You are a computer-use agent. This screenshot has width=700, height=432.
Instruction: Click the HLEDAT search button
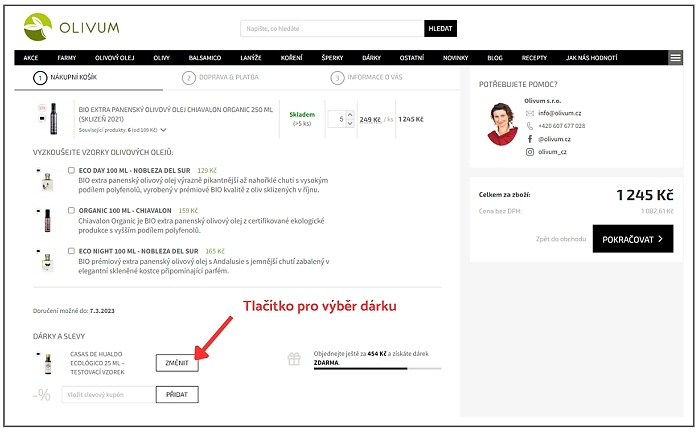click(x=440, y=29)
